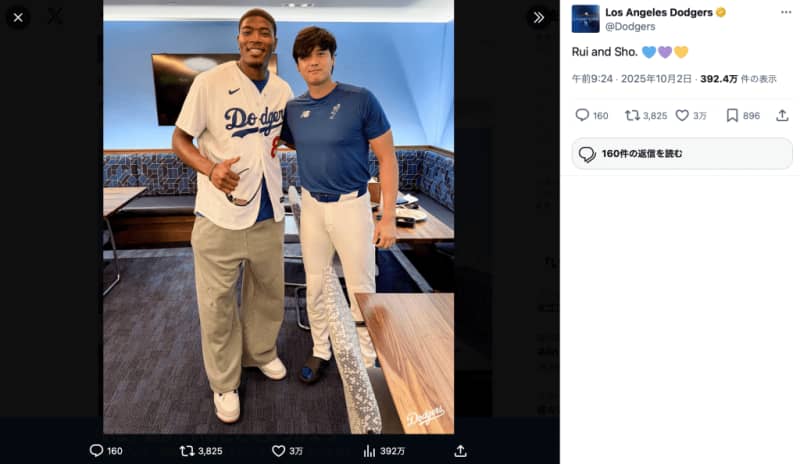Toggle the heart icon below the photo
This screenshot has width=800, height=464.
click(279, 451)
